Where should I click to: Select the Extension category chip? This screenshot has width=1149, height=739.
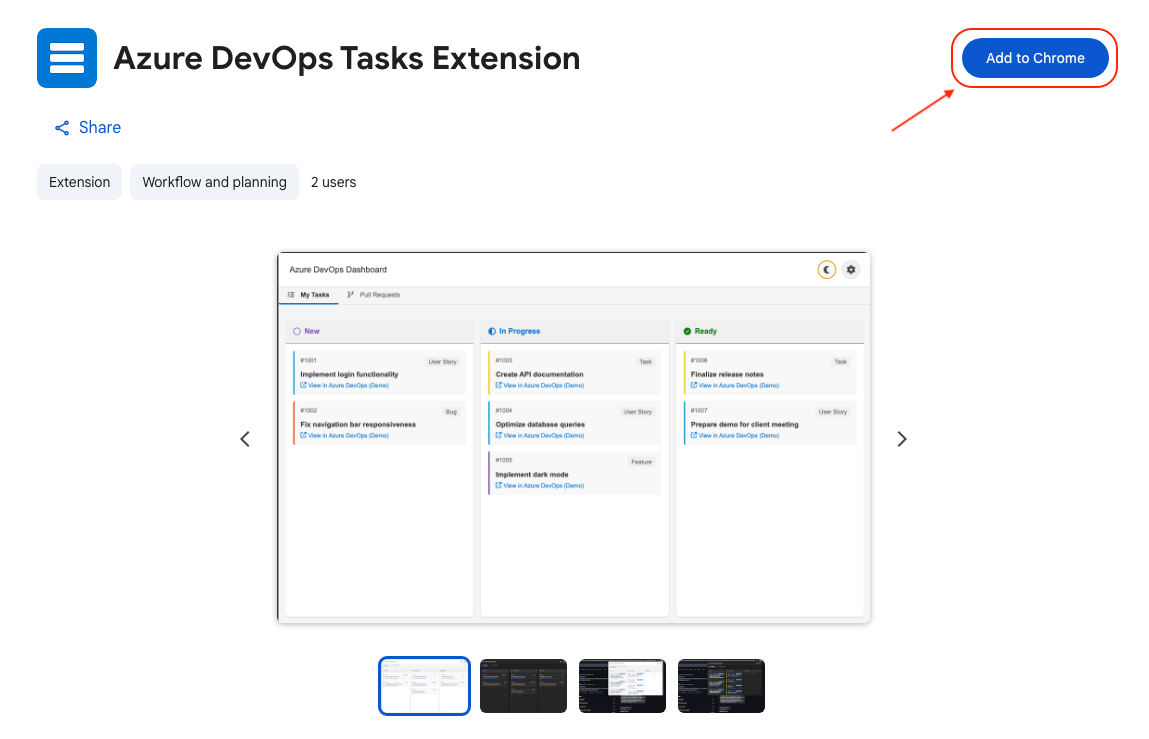[79, 182]
